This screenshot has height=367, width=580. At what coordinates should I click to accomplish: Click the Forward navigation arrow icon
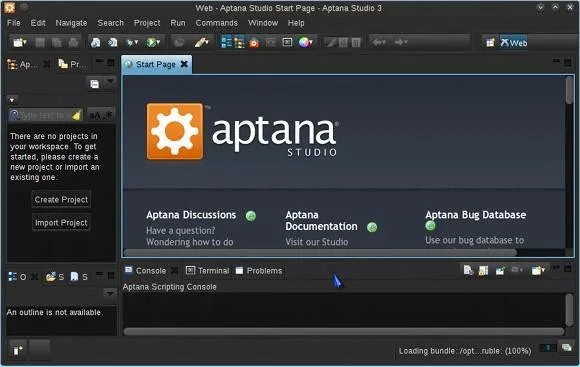click(x=399, y=43)
